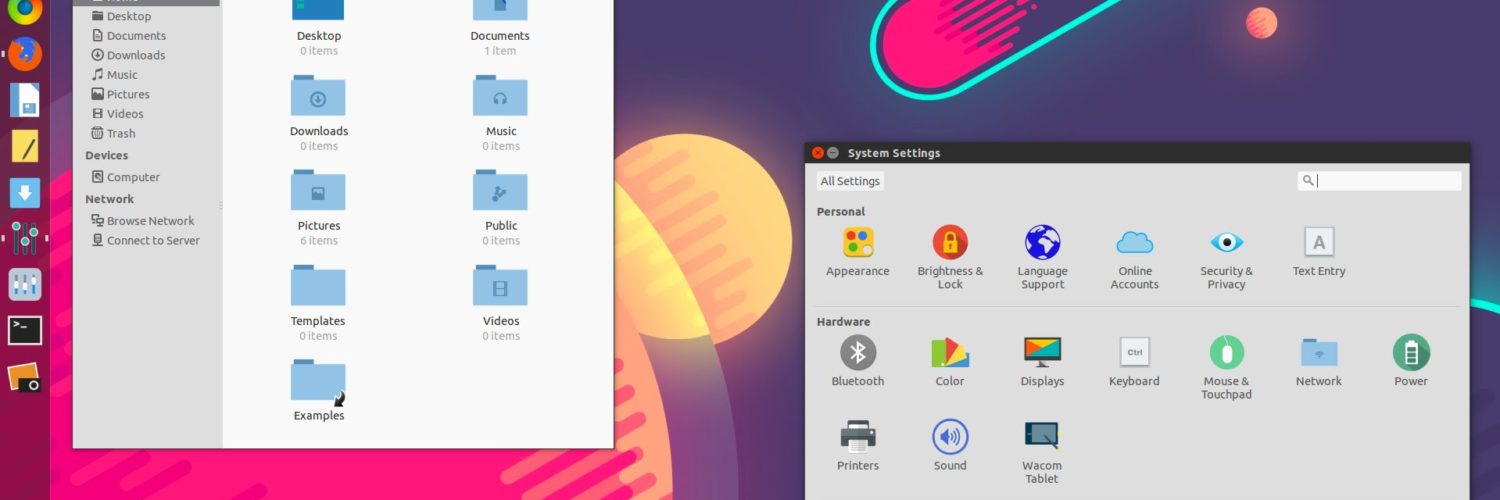The height and width of the screenshot is (500, 1500).
Task: Launch Terminal from the dock
Action: [x=25, y=329]
